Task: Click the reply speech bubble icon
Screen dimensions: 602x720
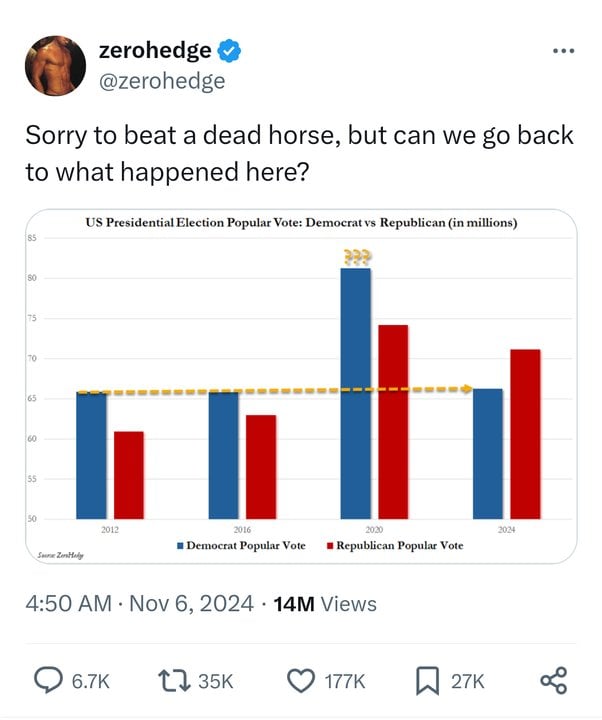Action: coord(49,681)
